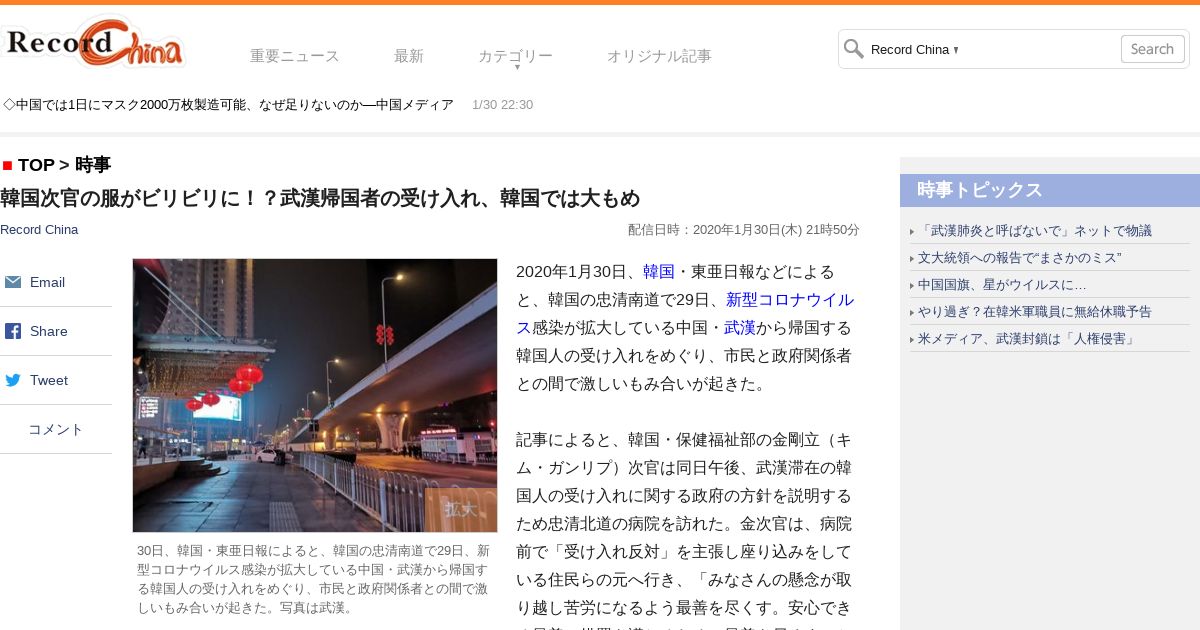Open the 重要ニュース menu item
Screen dimensions: 1200x630
coord(295,56)
